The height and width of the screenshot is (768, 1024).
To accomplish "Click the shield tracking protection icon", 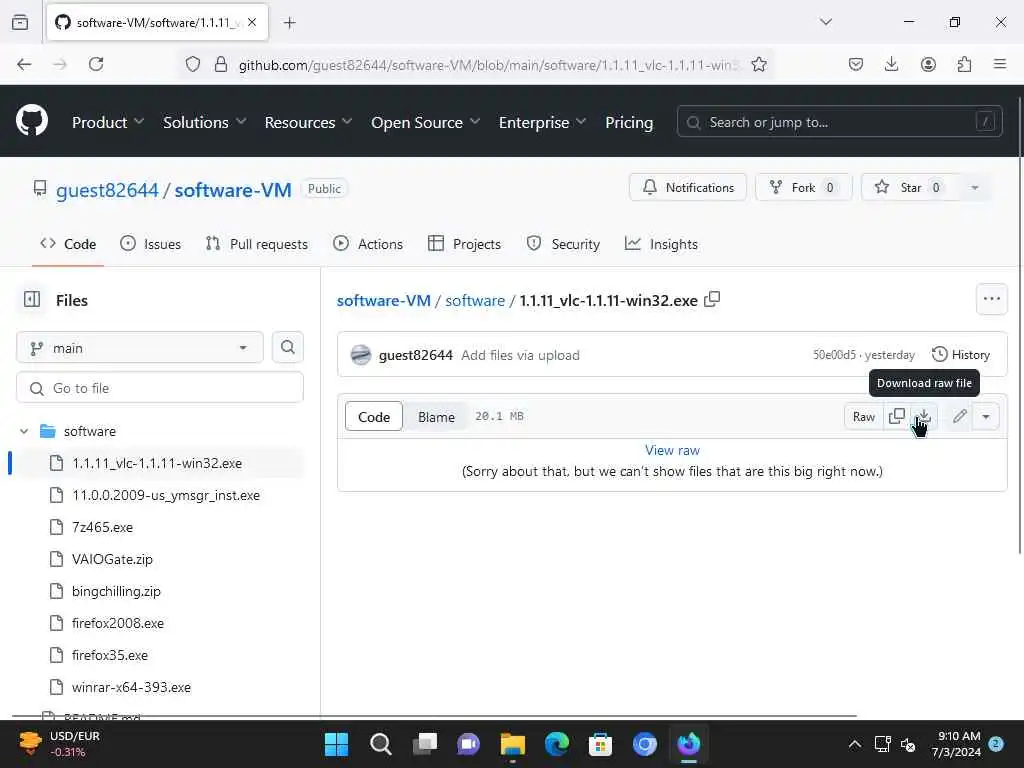I will 193,64.
